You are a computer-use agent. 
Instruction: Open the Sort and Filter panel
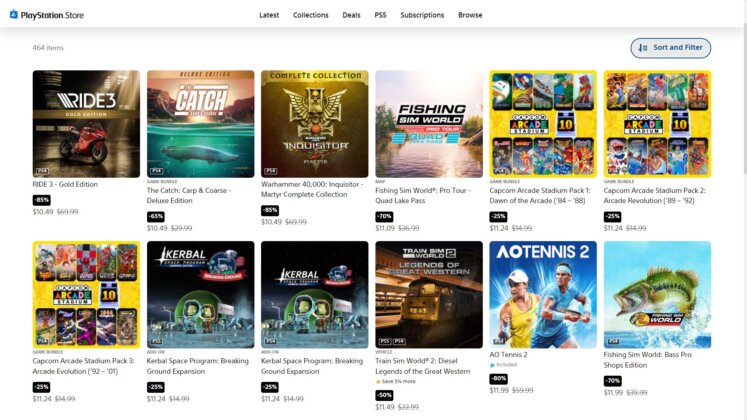pyautogui.click(x=670, y=48)
